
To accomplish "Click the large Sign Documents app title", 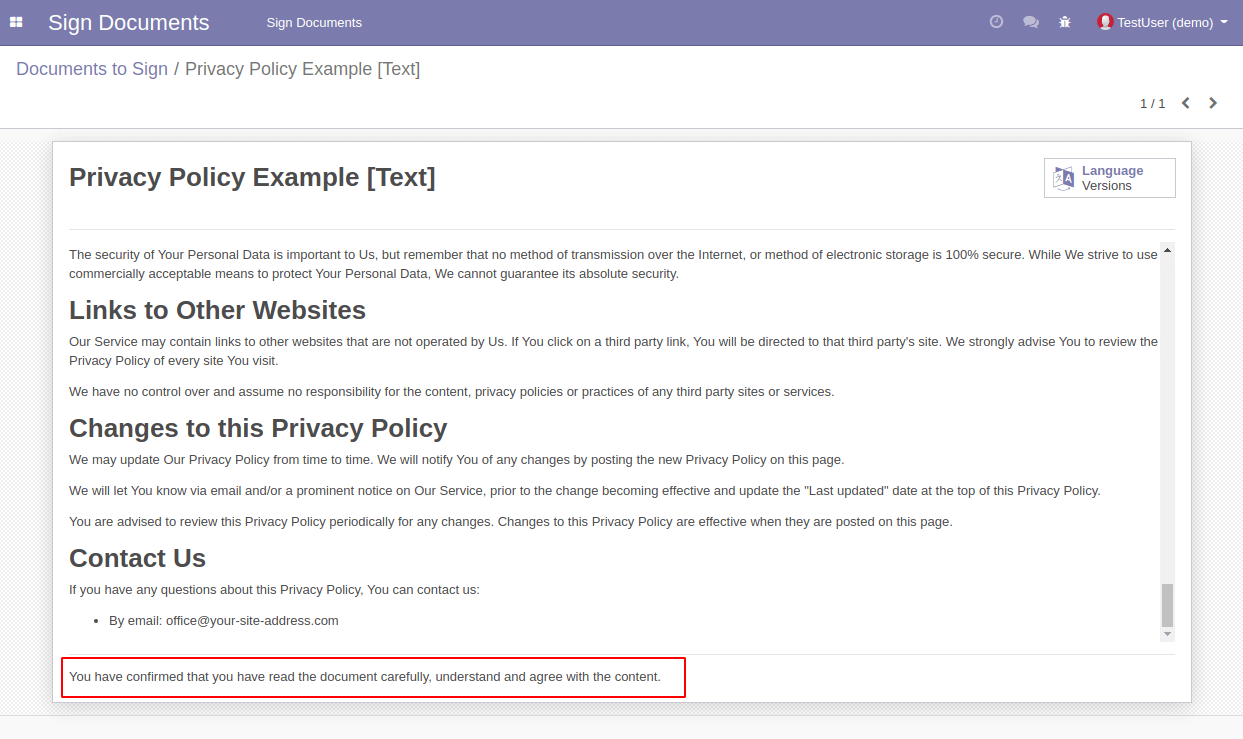I will (x=129, y=23).
